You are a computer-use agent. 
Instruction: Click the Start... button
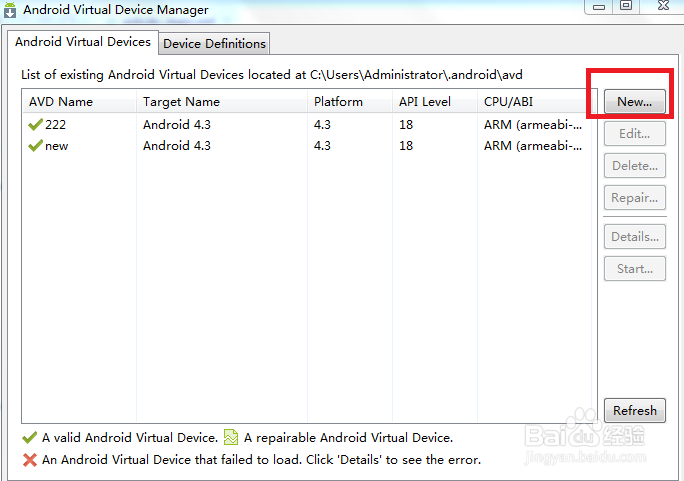(635, 269)
